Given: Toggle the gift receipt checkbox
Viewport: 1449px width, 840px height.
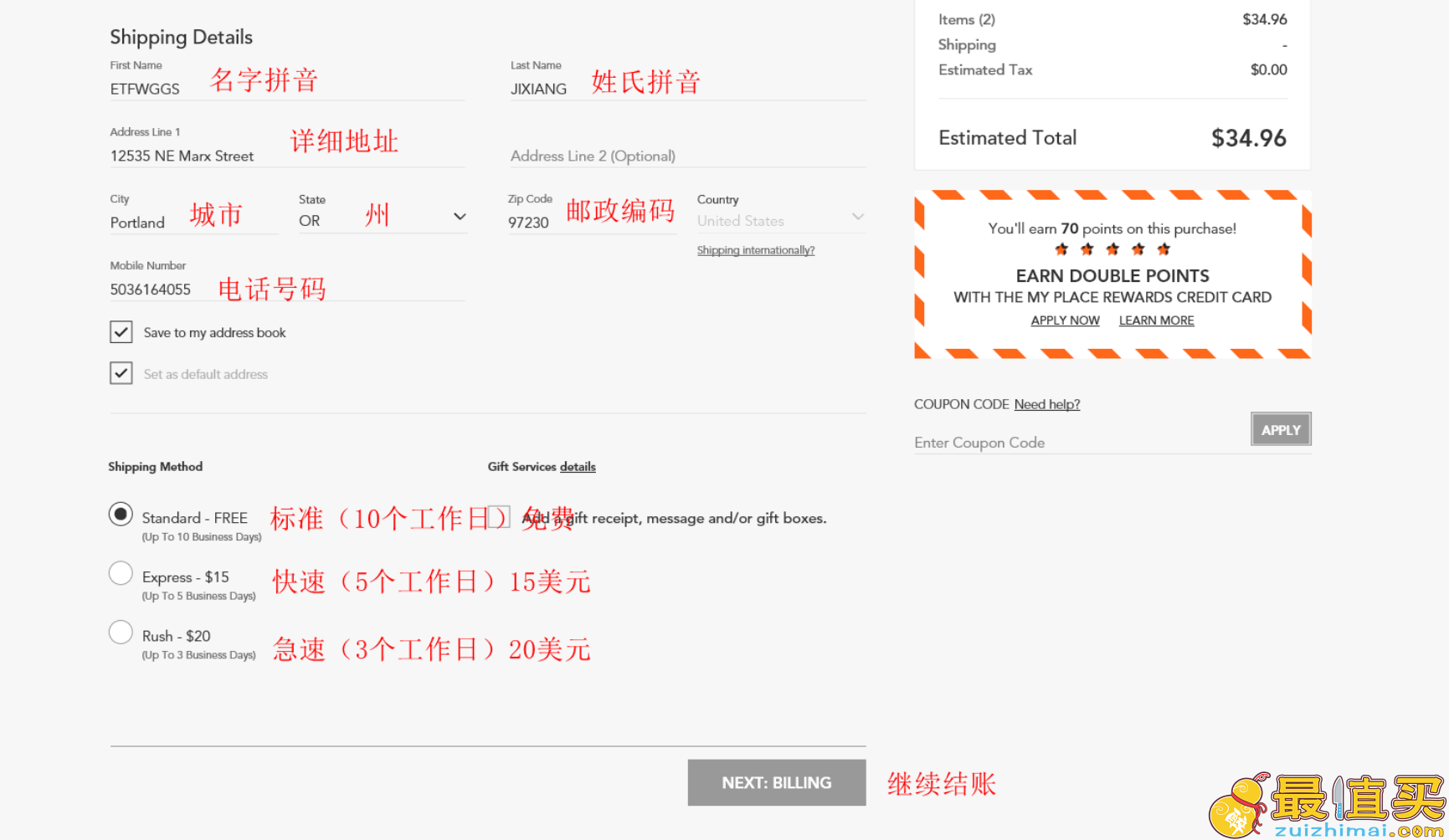Looking at the screenshot, I should [x=499, y=517].
